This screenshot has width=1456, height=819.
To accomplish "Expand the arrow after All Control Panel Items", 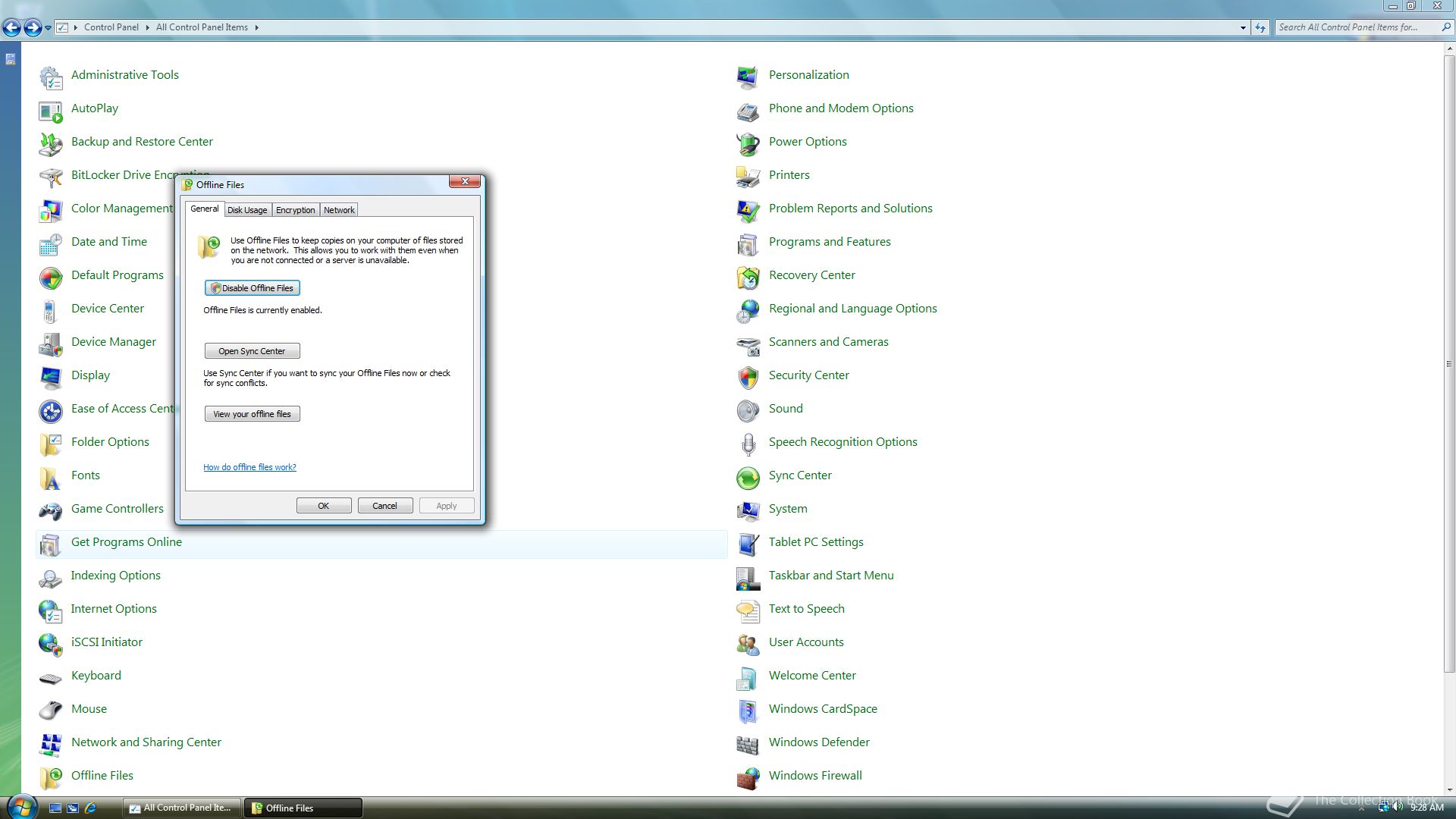I will [257, 27].
